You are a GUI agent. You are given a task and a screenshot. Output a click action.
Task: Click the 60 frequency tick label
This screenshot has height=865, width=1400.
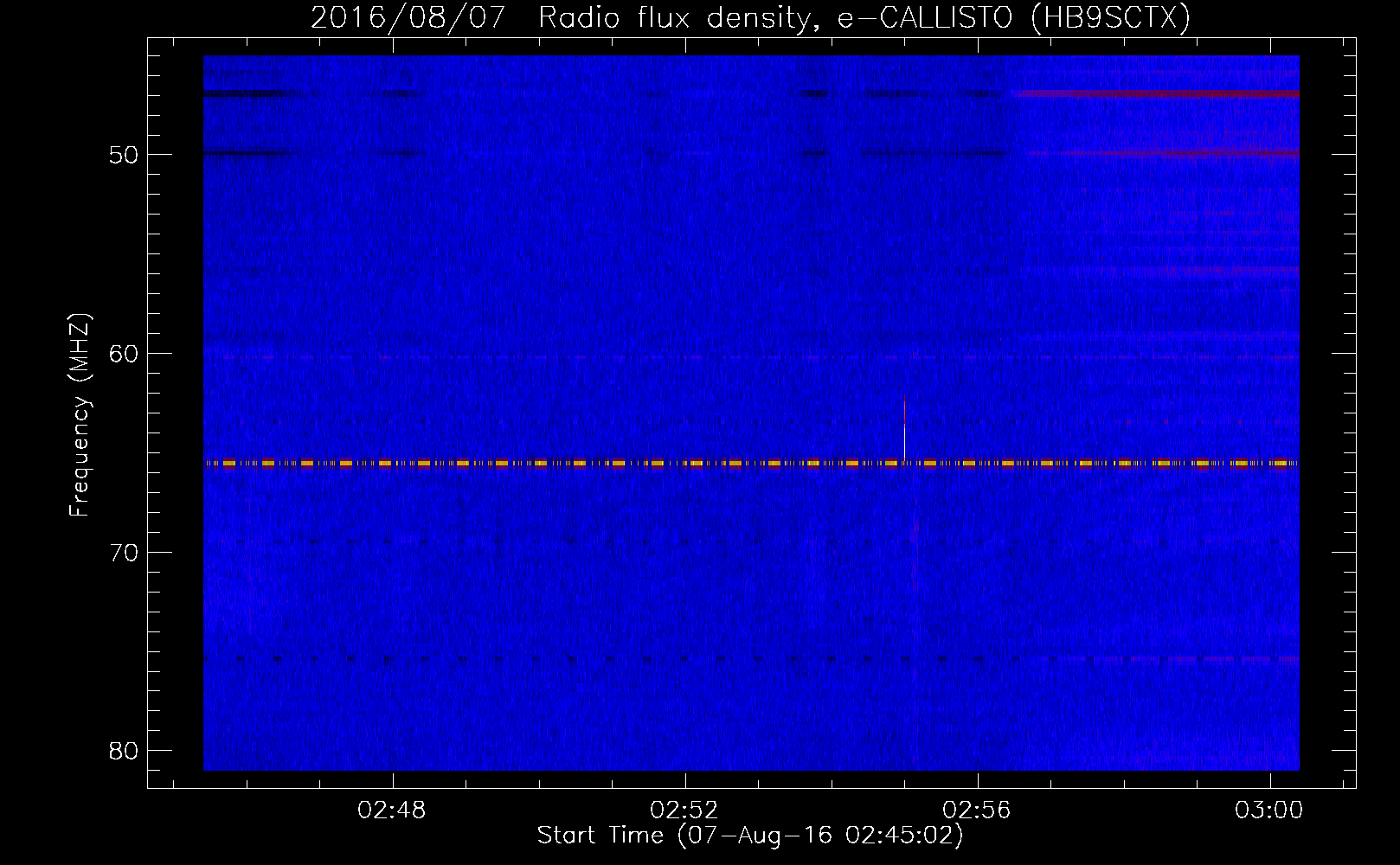(124, 354)
